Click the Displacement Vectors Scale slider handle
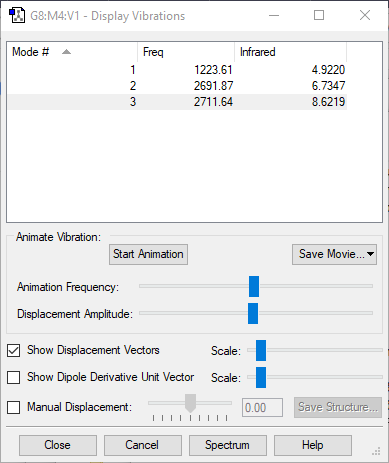The width and height of the screenshot is (389, 463). click(x=261, y=350)
